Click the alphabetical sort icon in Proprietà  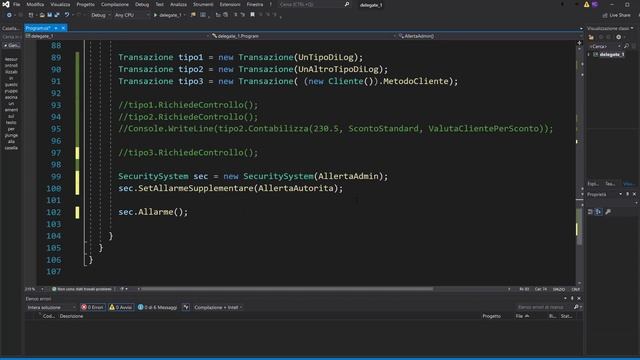[x=598, y=212]
